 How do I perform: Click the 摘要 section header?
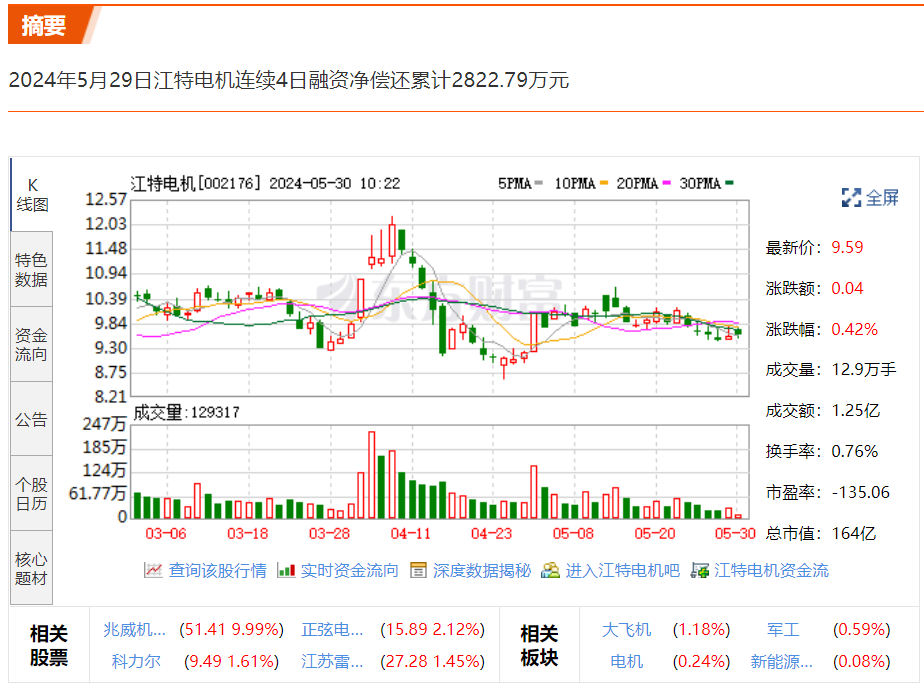click(x=44, y=25)
